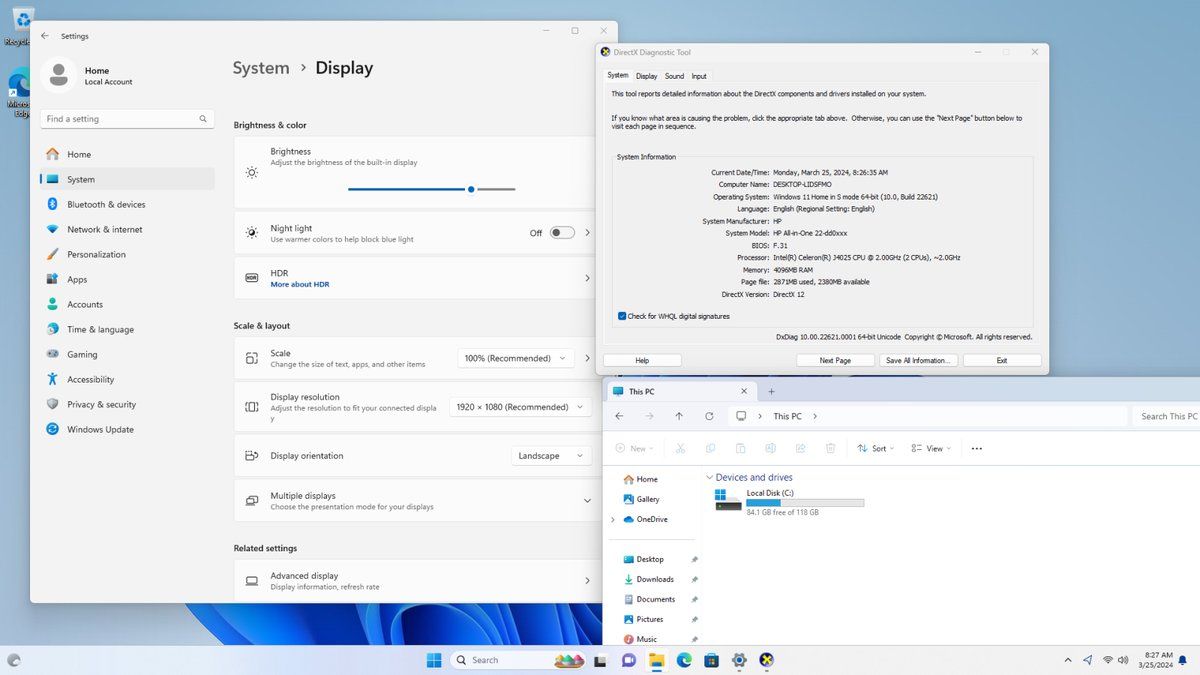Click the Cut icon in File Explorer toolbar
Image resolution: width=1200 pixels, height=675 pixels.
680,448
